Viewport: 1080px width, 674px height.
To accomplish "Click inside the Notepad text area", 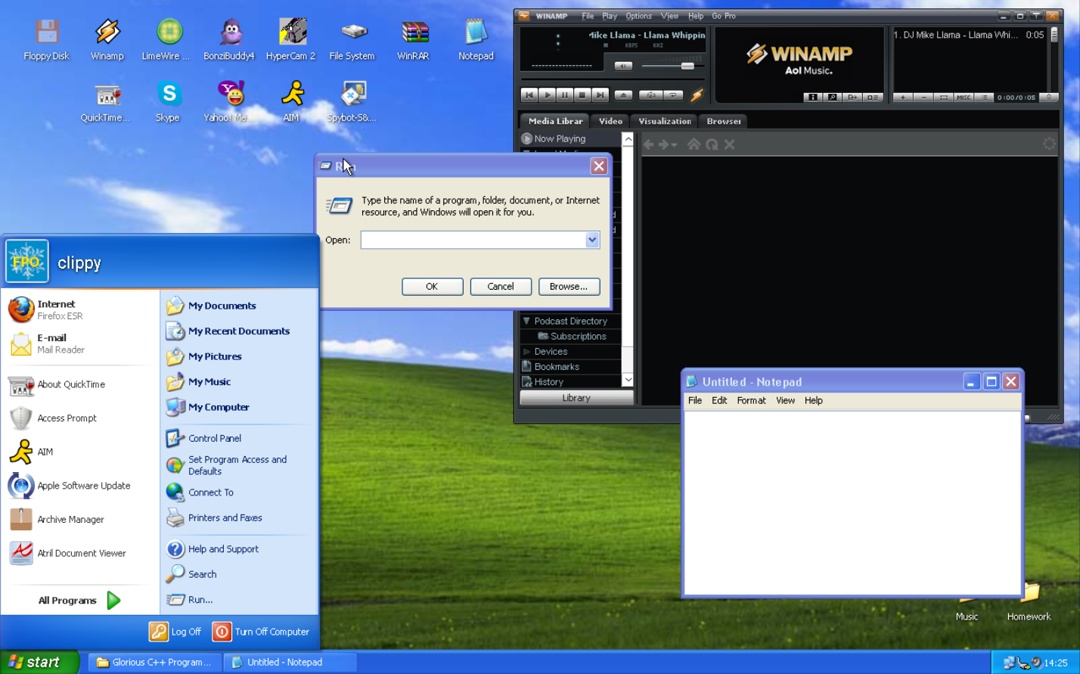I will [853, 503].
